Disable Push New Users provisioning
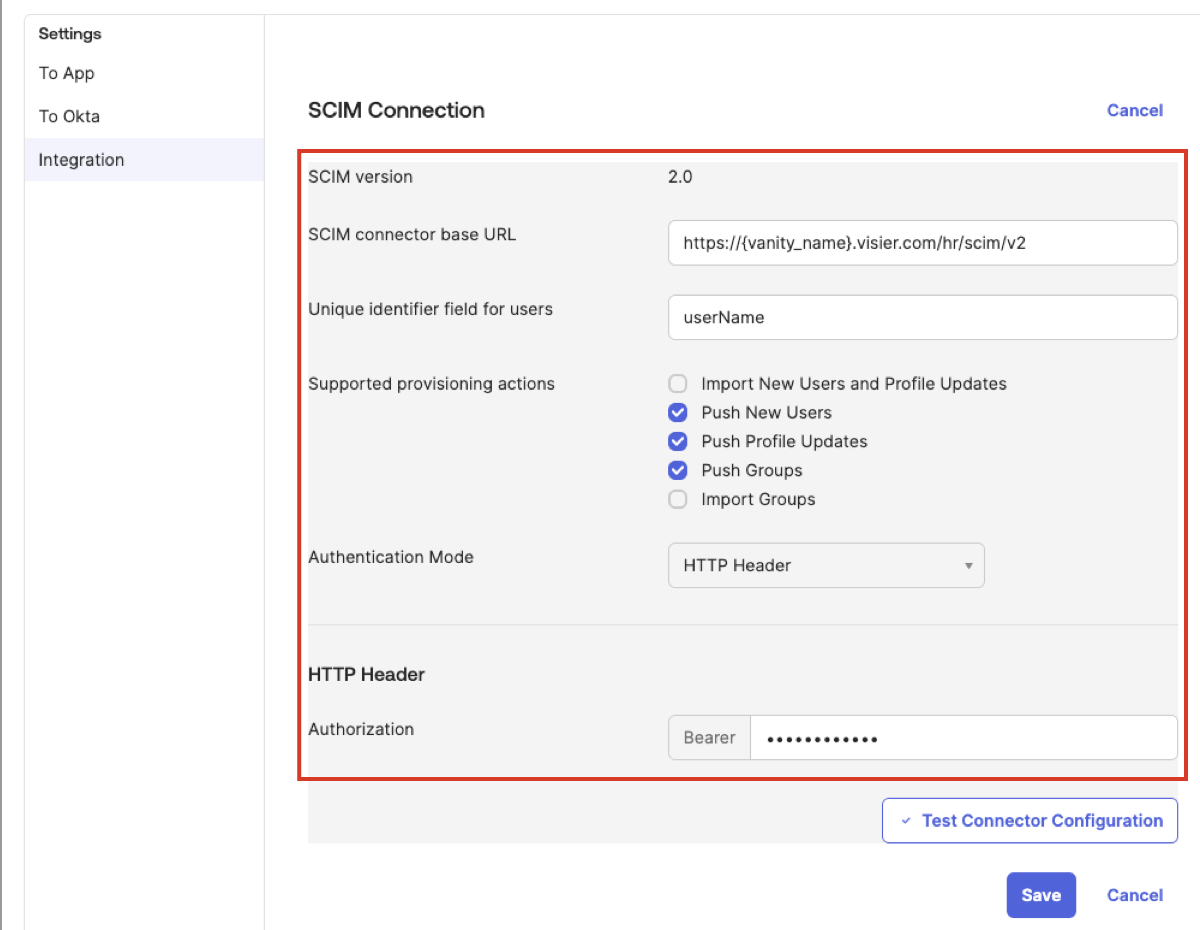1200x930 pixels. pos(677,412)
